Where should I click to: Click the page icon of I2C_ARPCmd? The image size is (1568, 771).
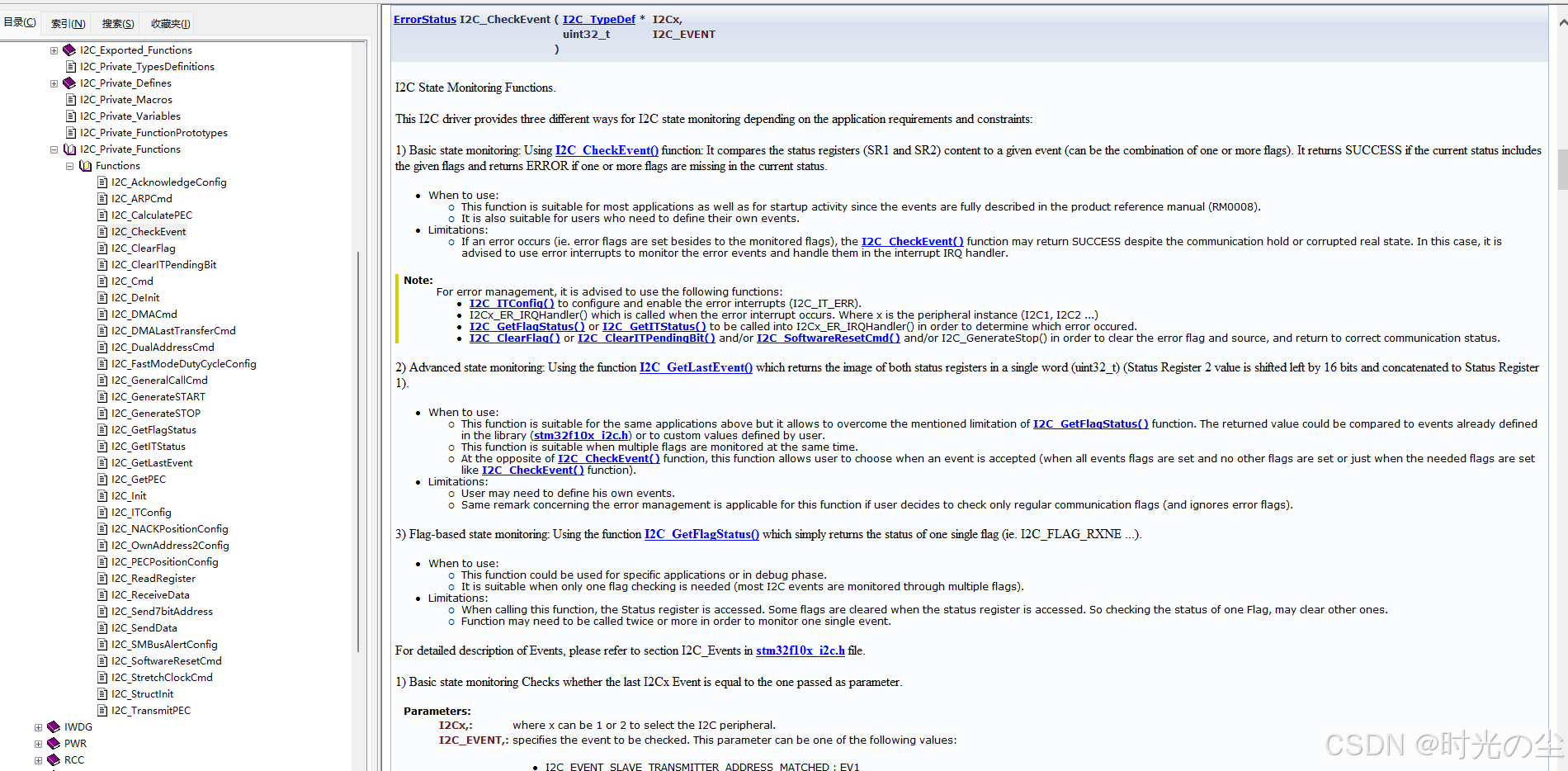[x=102, y=199]
